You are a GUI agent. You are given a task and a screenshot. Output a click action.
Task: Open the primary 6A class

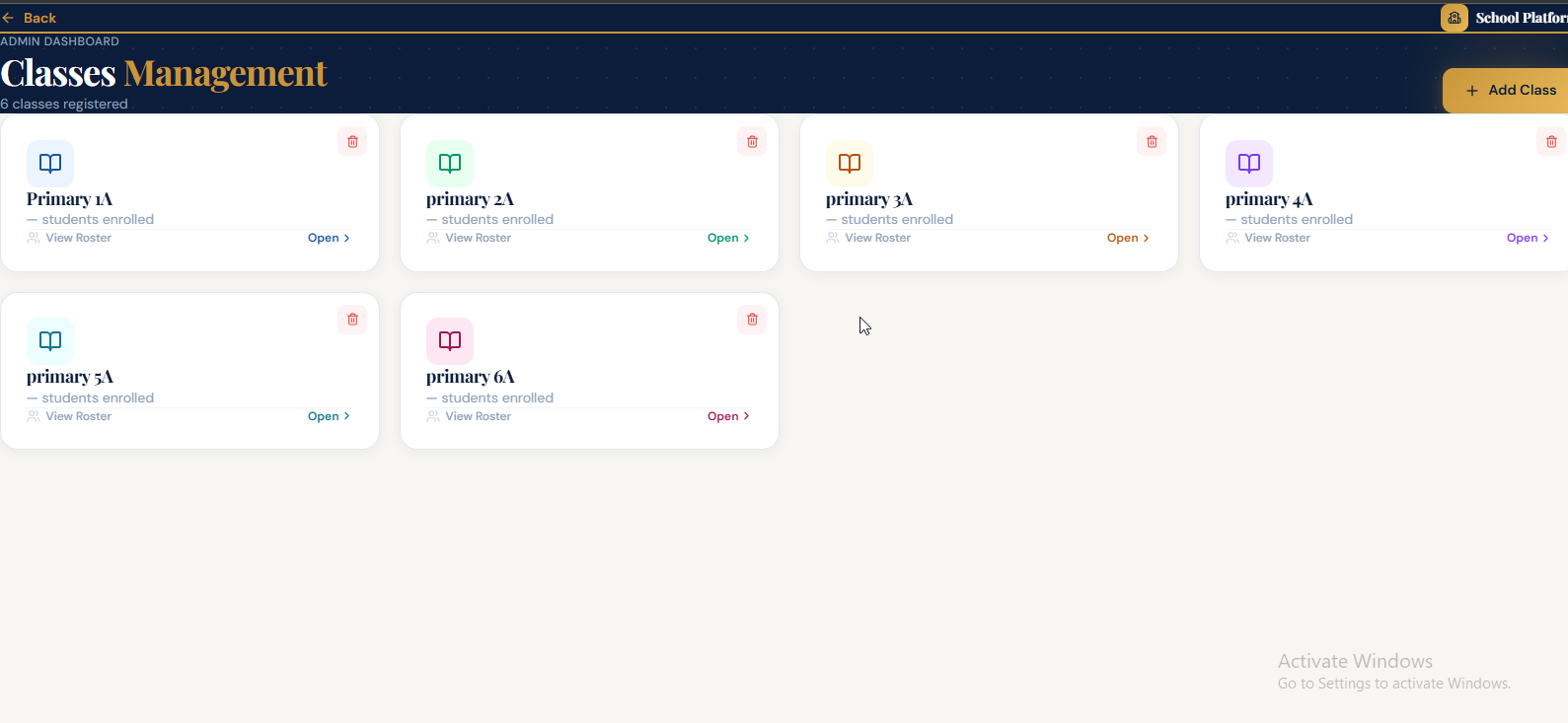click(728, 416)
